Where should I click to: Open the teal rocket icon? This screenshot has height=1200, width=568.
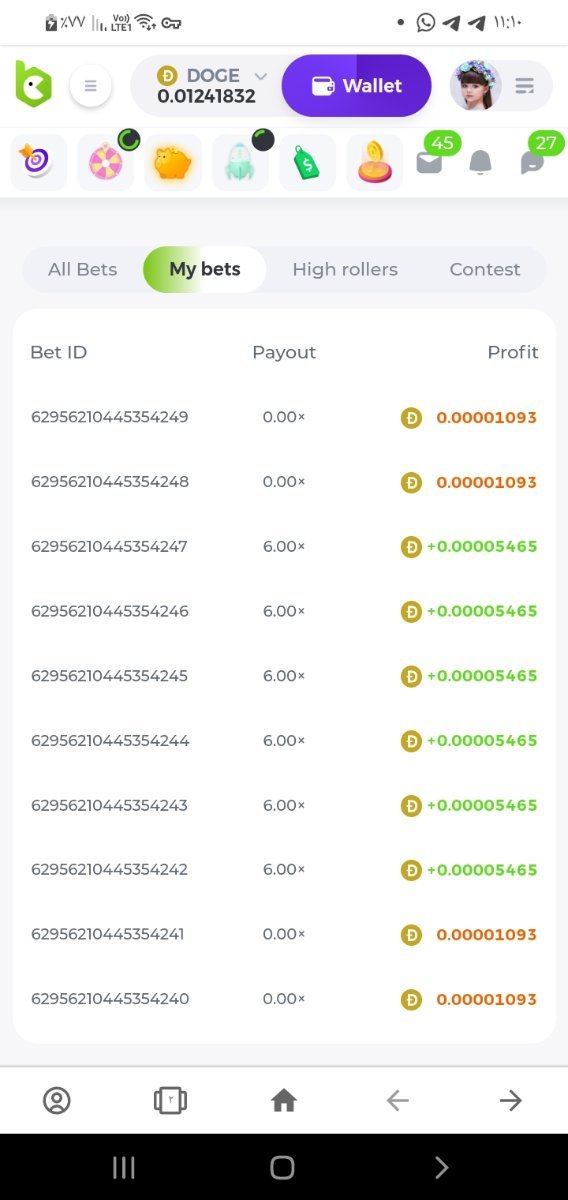point(240,162)
